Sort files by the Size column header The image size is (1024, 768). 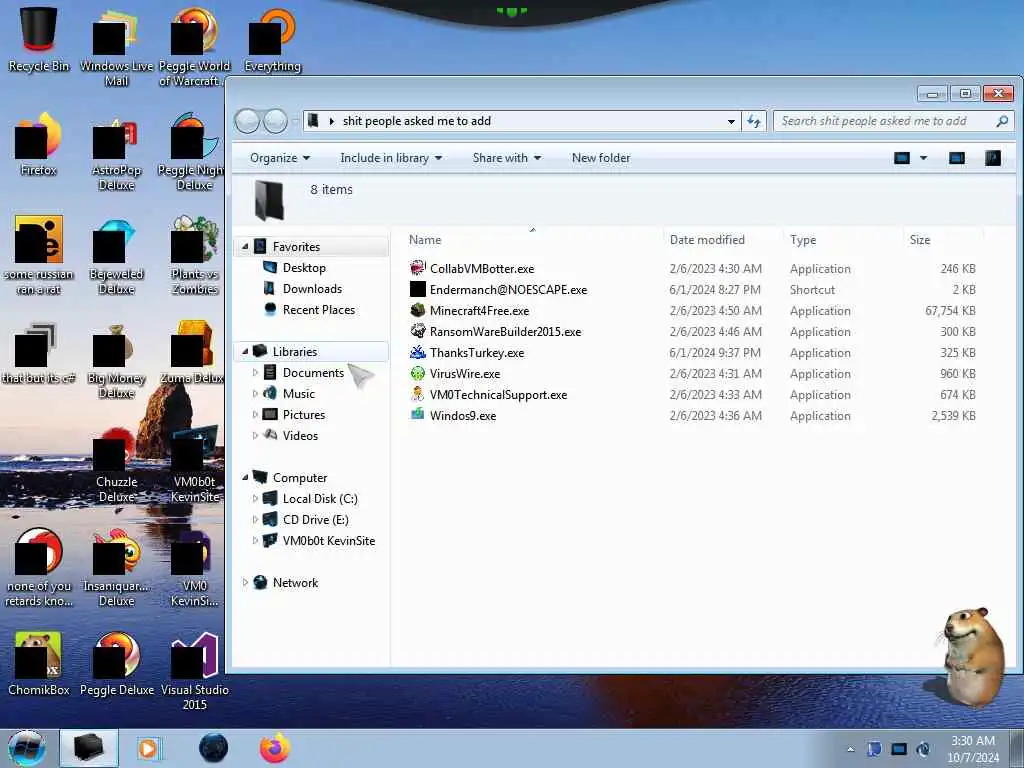[943, 240]
